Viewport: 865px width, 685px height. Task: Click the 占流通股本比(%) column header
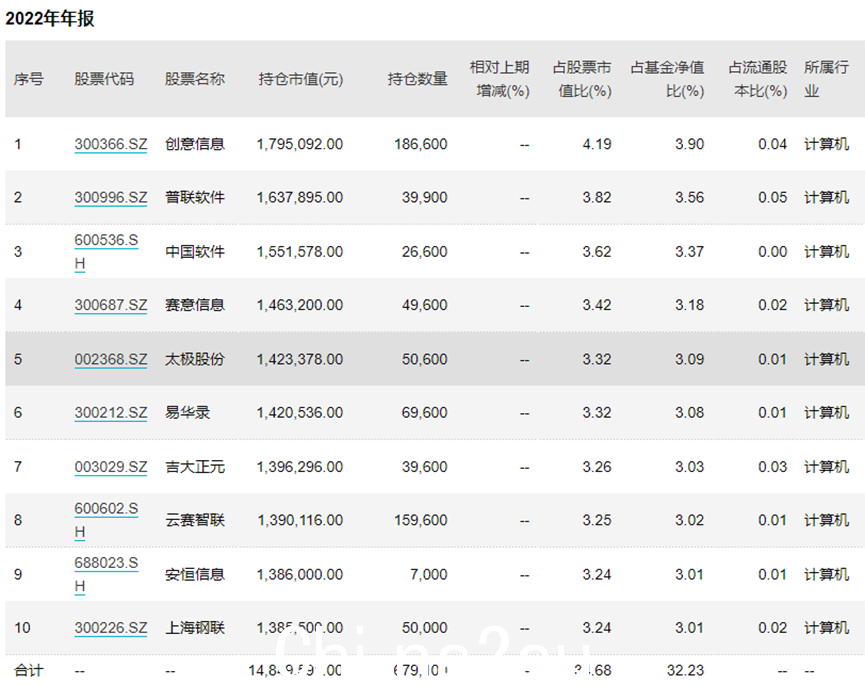coord(758,79)
